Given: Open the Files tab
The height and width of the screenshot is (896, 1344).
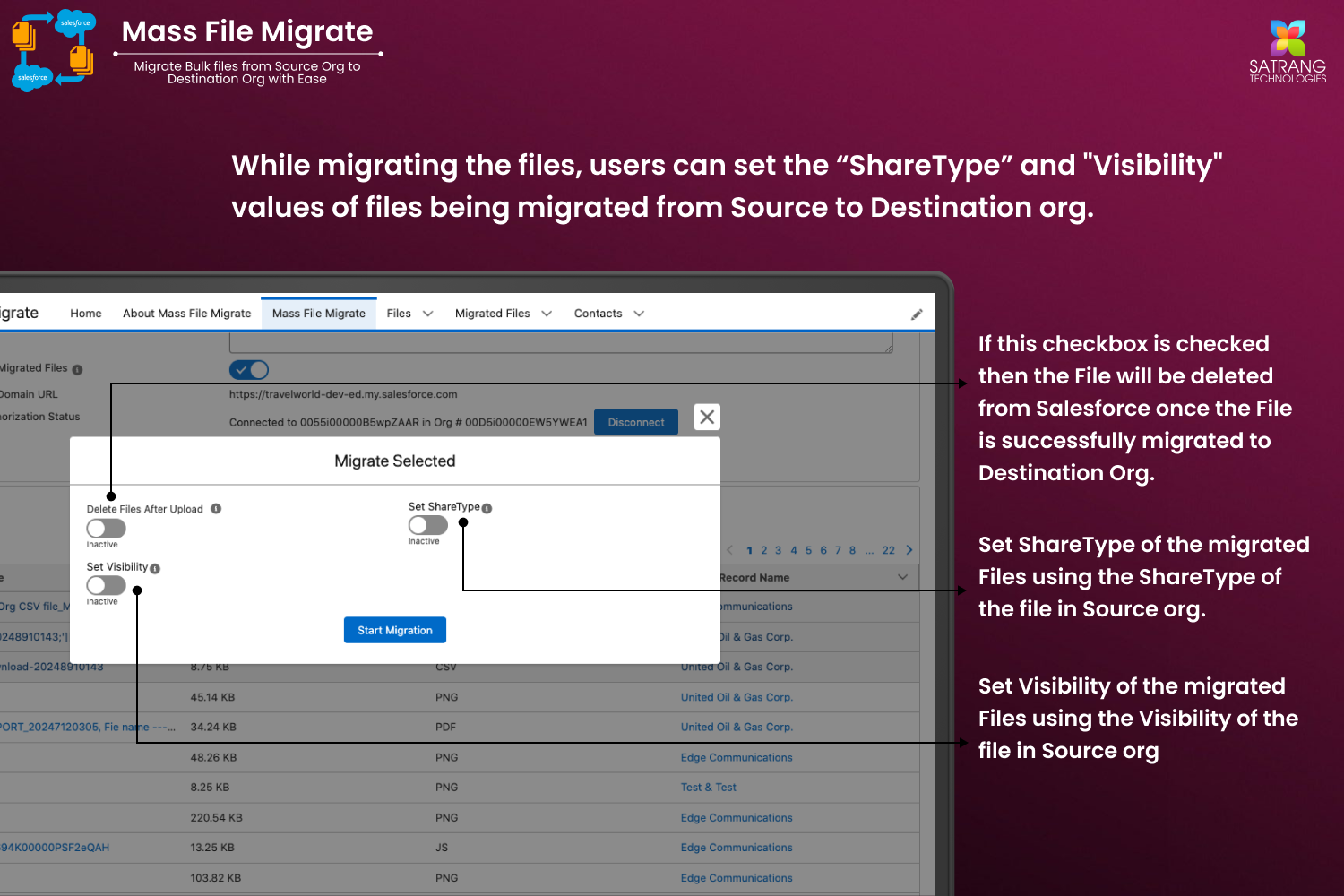Looking at the screenshot, I should (399, 314).
